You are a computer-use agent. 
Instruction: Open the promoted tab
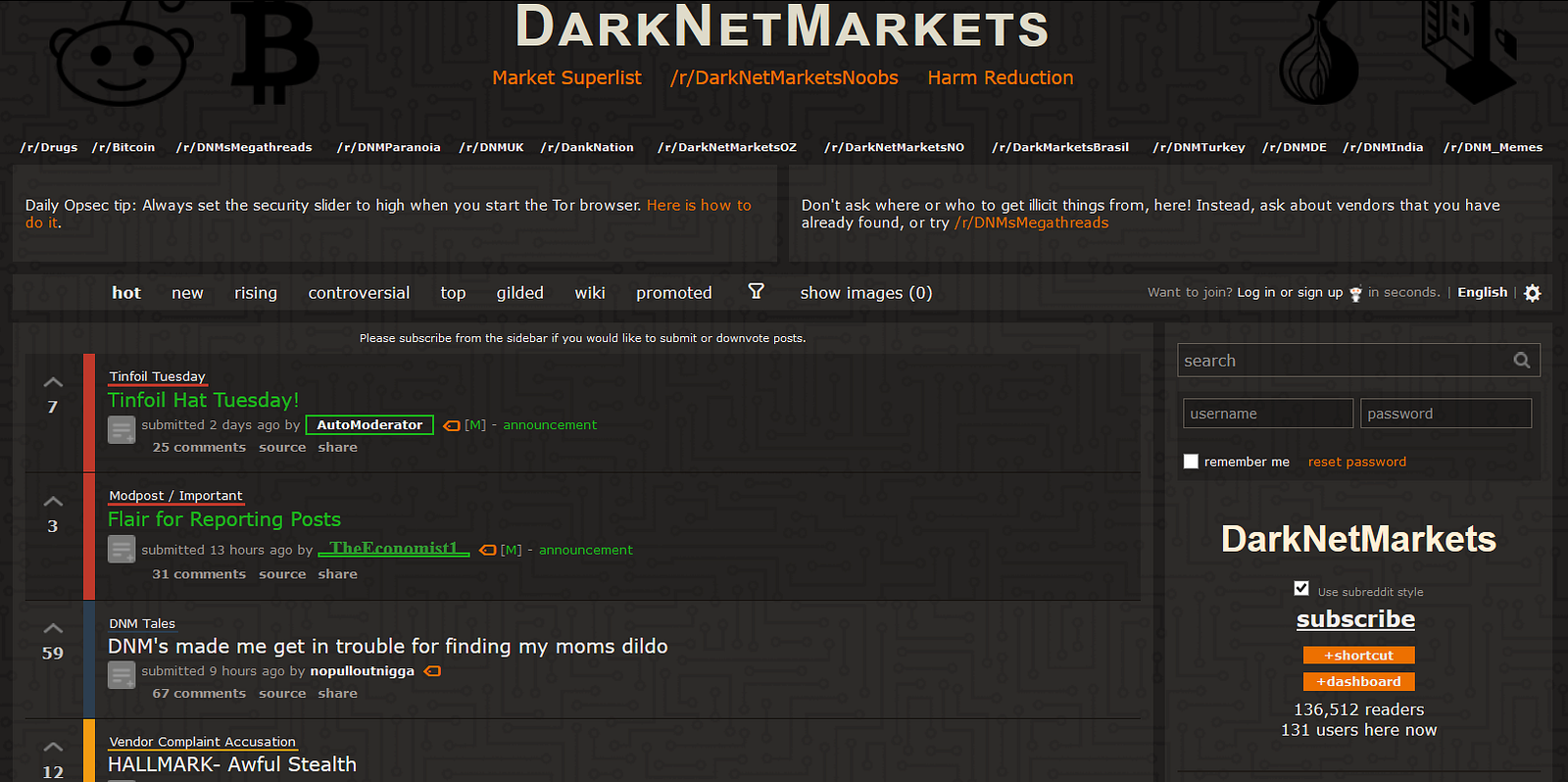674,293
